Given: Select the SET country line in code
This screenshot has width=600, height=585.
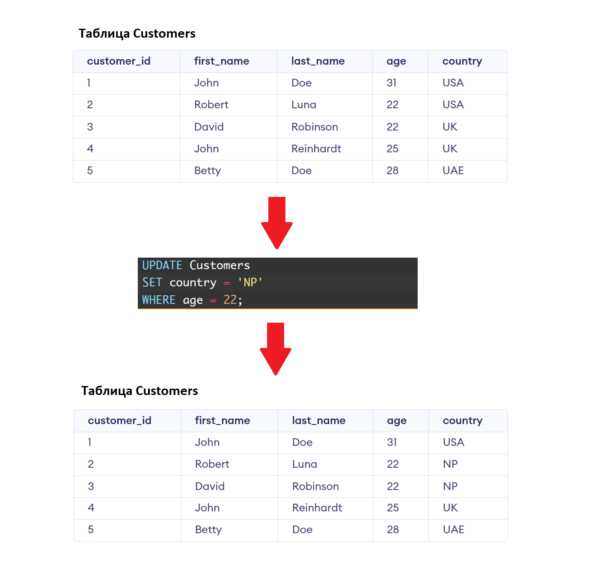Looking at the screenshot, I should click(195, 283).
